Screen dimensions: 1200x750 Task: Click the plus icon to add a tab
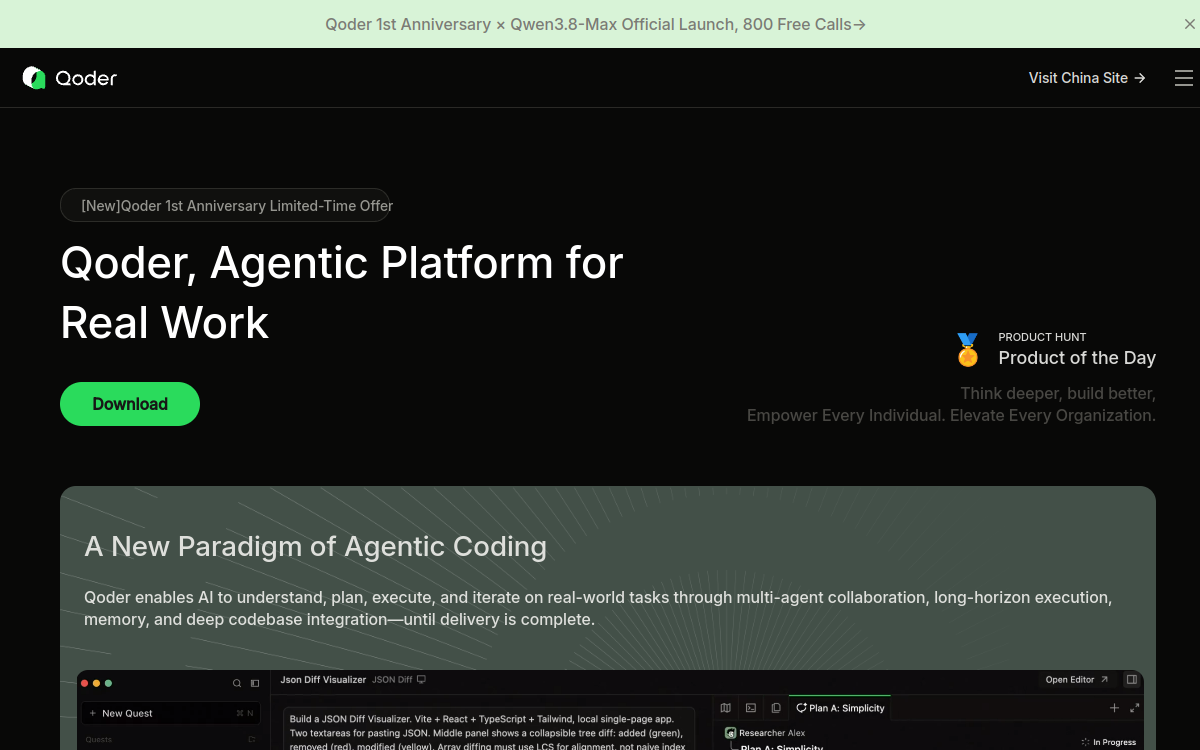coord(1114,708)
